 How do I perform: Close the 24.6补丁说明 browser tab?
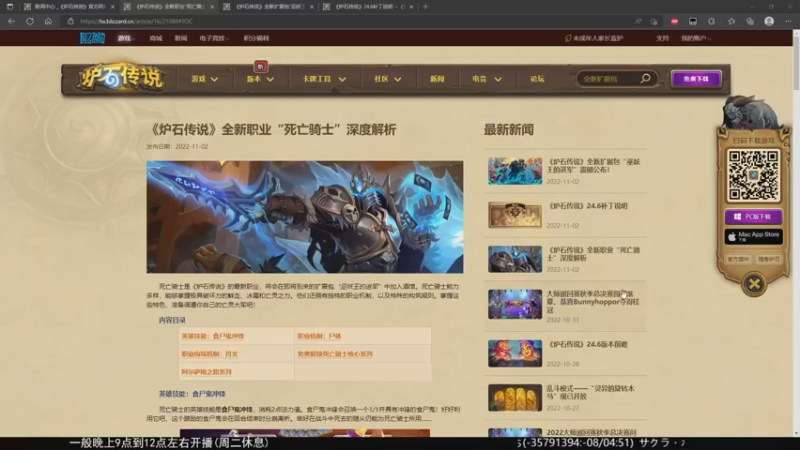point(411,7)
